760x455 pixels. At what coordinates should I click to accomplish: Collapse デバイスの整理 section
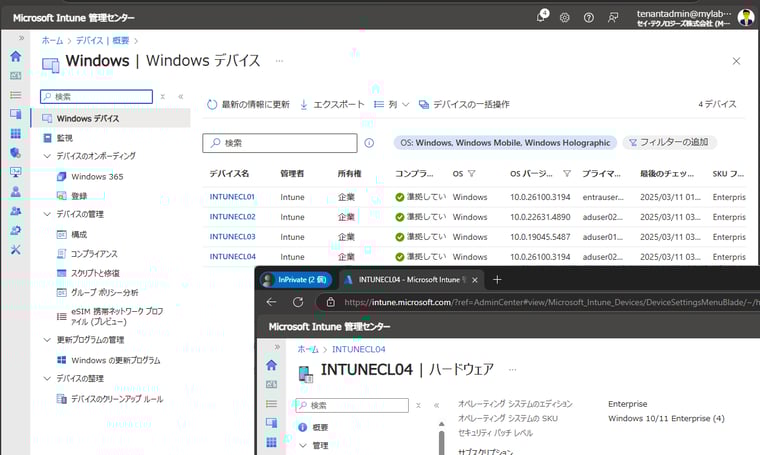(47, 378)
